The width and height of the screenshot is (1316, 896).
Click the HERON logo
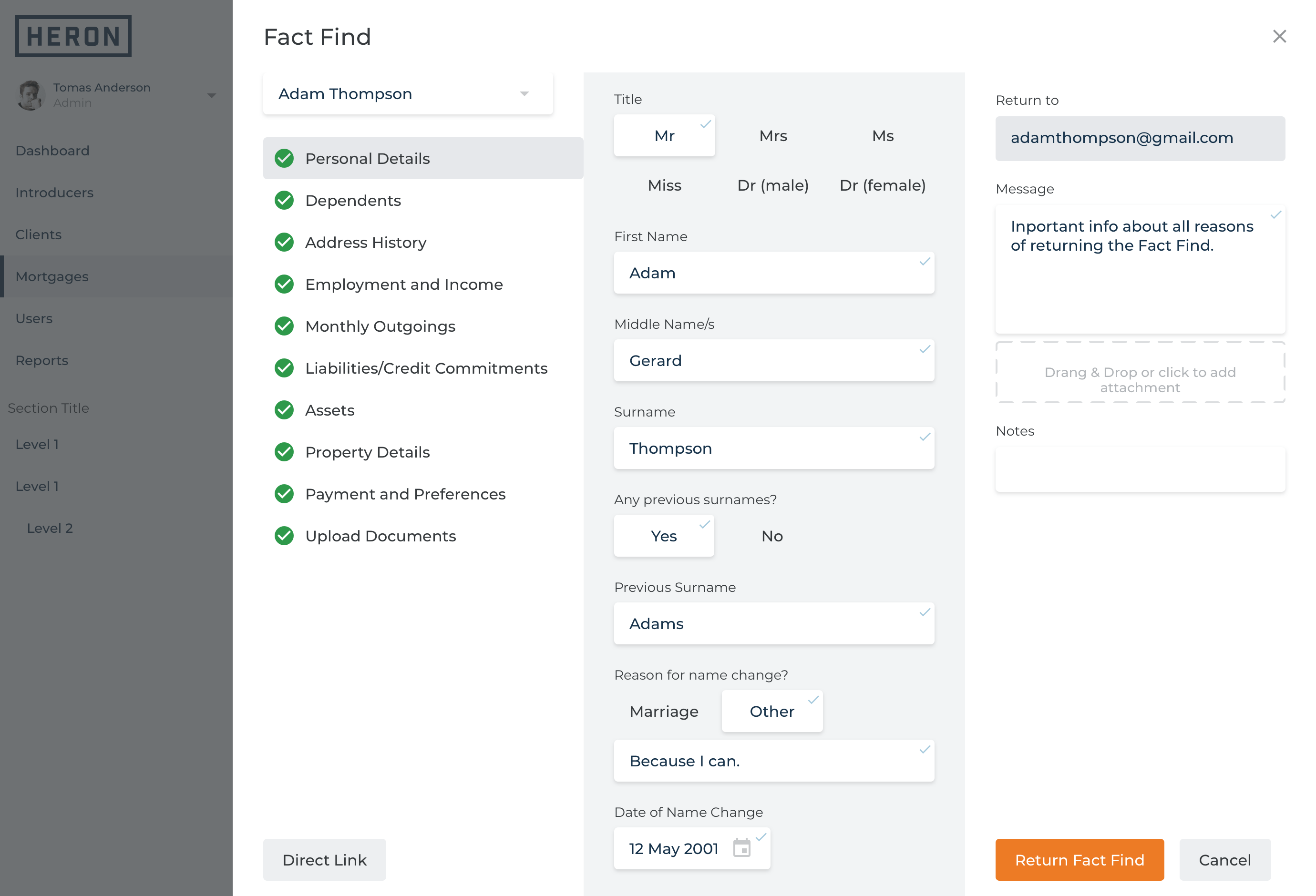coord(73,36)
